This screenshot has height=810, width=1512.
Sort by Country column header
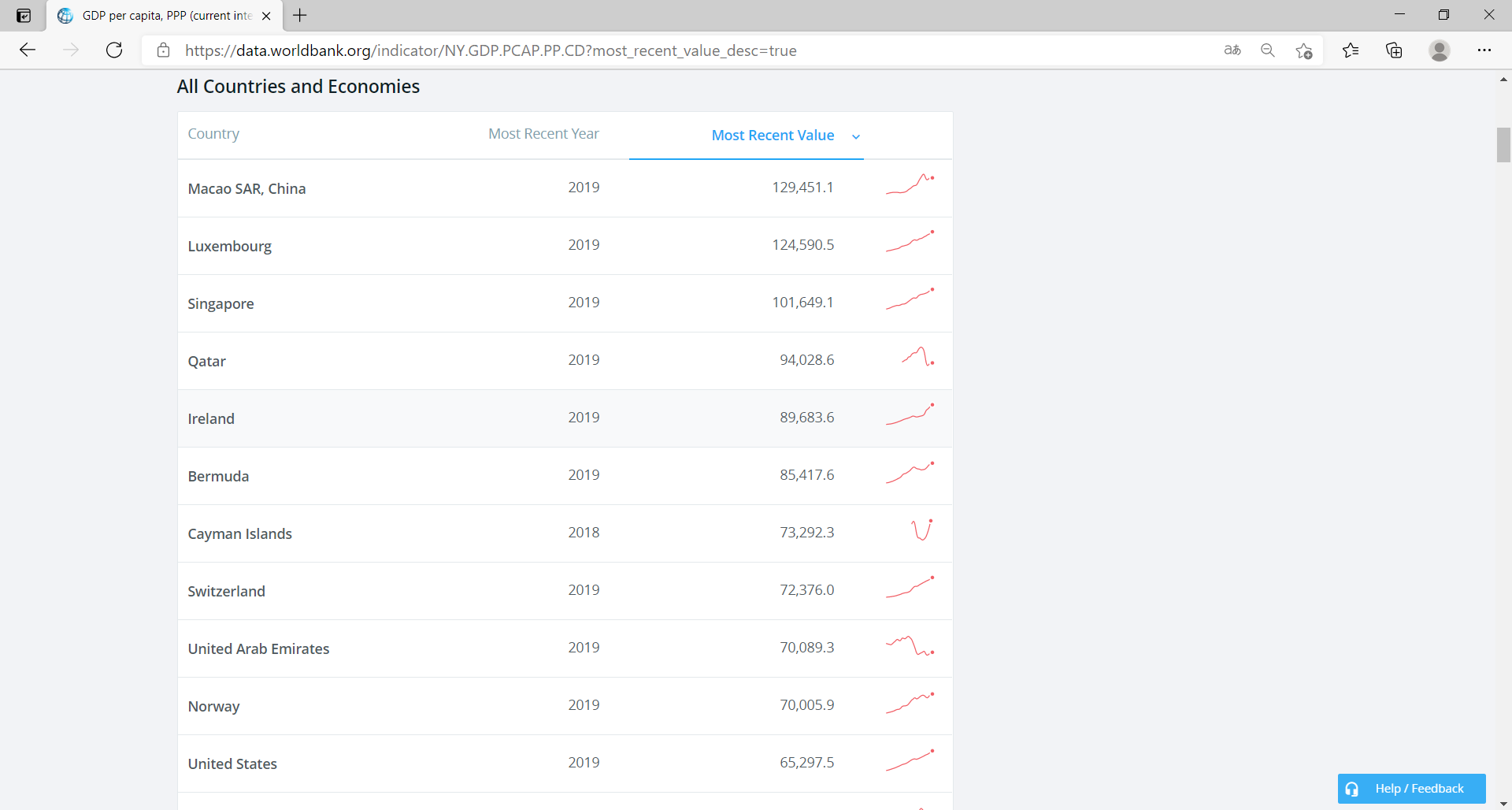pos(213,134)
